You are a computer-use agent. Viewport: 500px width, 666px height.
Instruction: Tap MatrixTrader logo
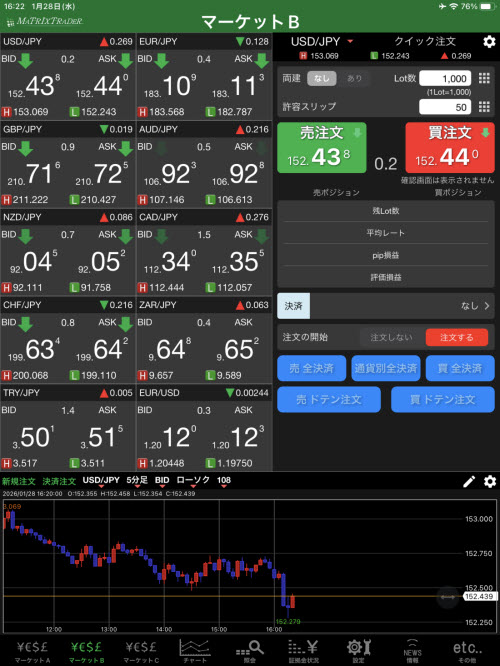click(45, 21)
